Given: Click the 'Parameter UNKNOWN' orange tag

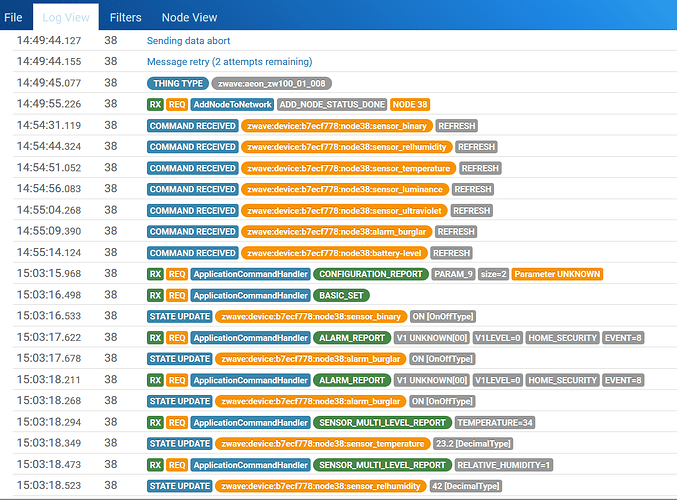Looking at the screenshot, I should coord(557,274).
